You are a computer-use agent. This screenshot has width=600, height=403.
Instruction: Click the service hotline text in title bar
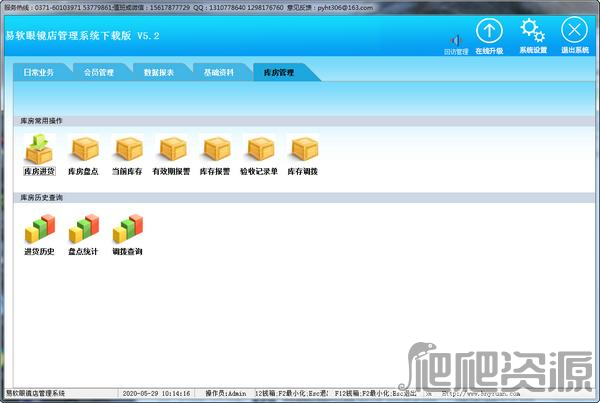[59, 7]
